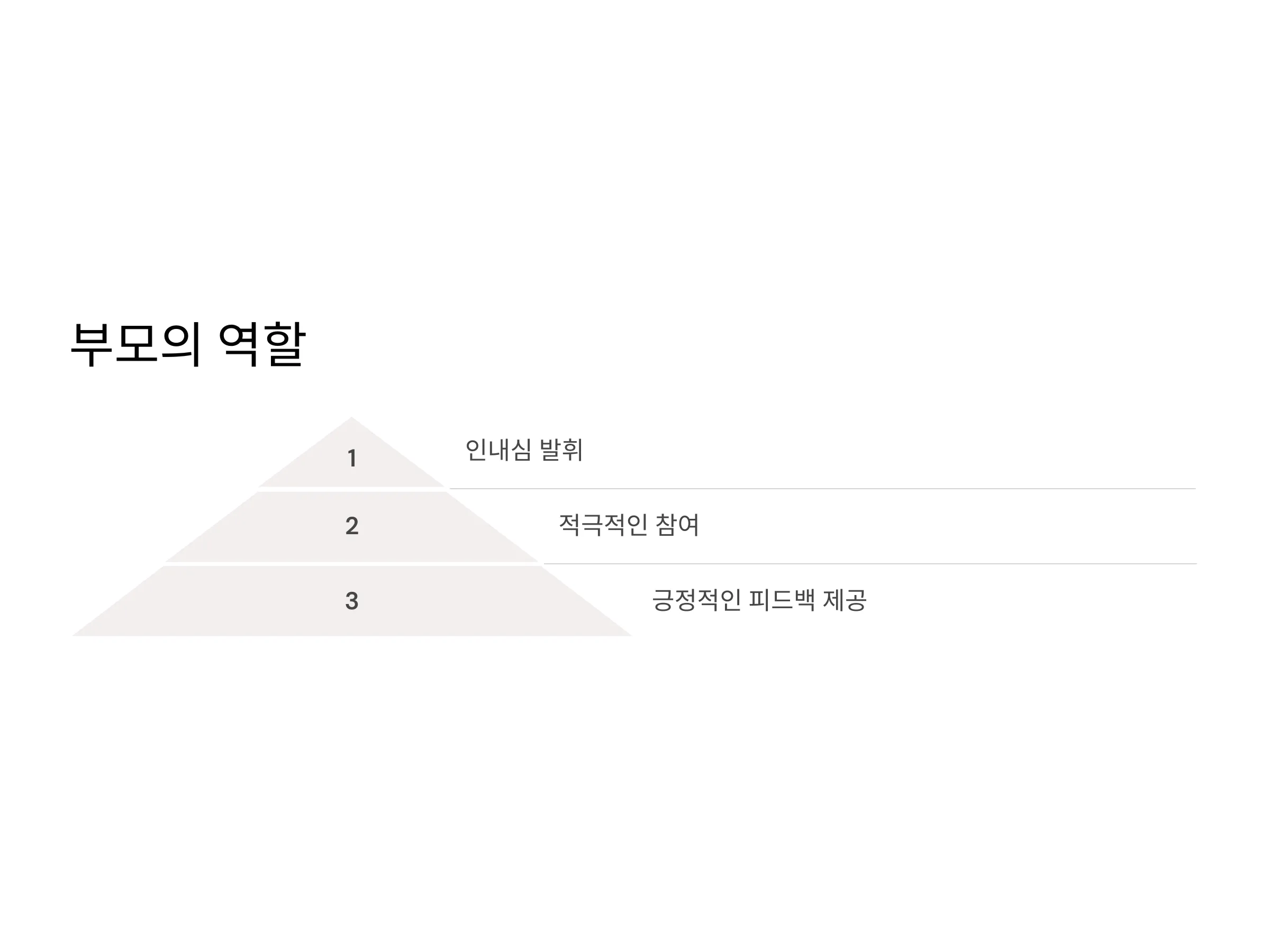Select the 적극적인 참여 label text
The height and width of the screenshot is (952, 1270).
629,525
